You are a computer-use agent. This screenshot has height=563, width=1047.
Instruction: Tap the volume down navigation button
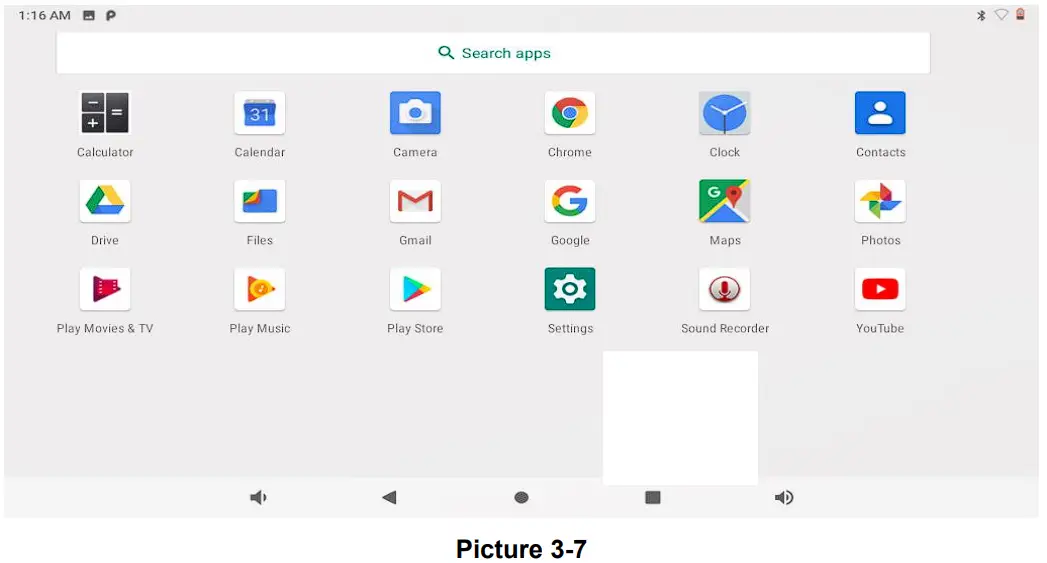point(258,498)
